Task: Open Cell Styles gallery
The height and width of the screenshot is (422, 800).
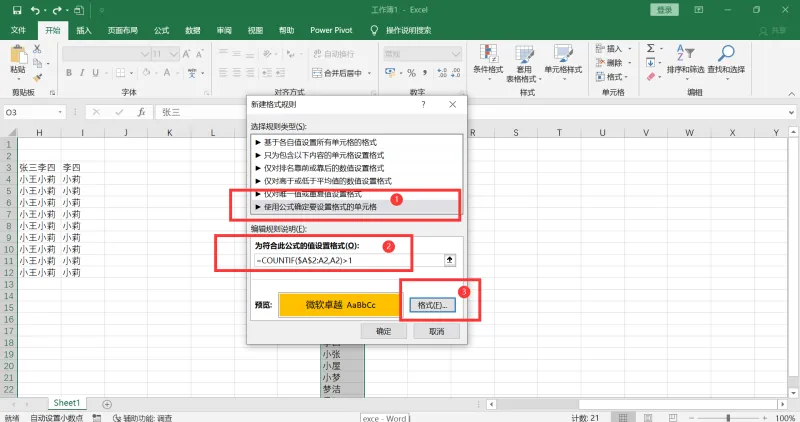Action: pos(563,63)
